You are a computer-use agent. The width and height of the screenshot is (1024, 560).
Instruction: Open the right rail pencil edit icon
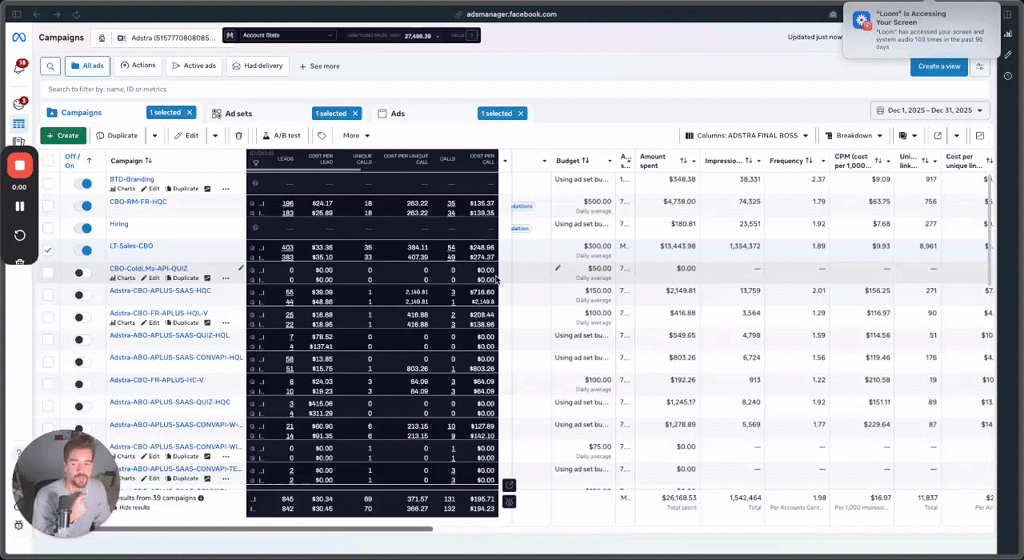click(x=1008, y=55)
